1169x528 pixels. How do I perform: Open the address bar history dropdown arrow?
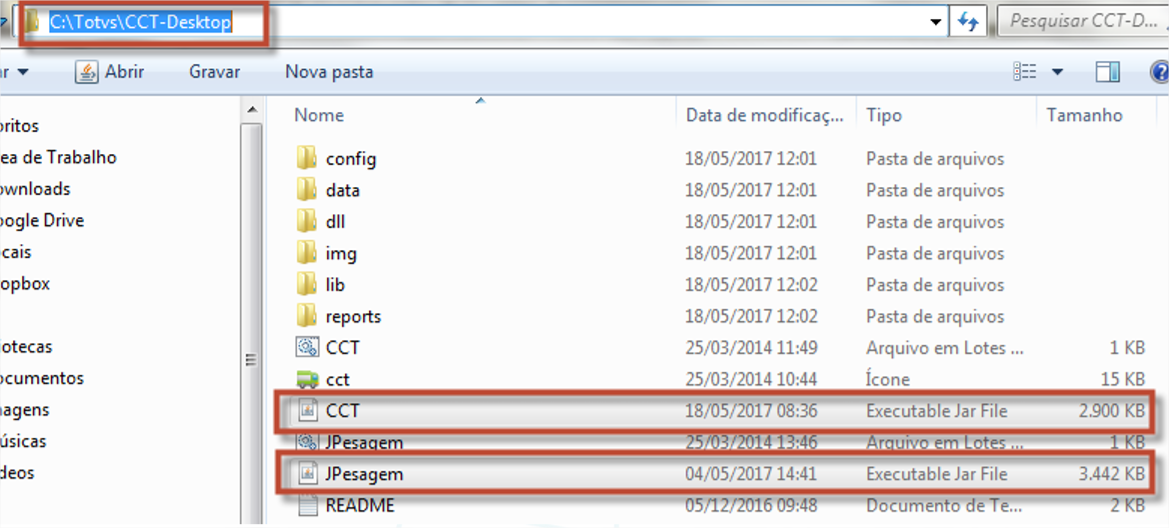coord(936,22)
